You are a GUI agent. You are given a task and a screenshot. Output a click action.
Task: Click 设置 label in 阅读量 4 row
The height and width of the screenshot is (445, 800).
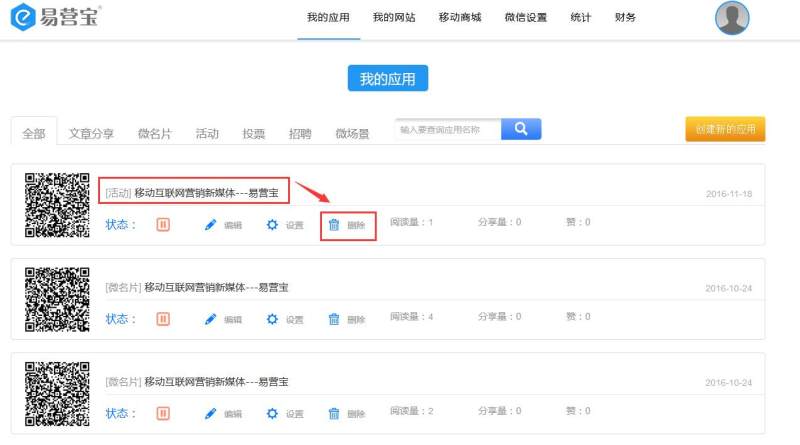(x=294, y=319)
